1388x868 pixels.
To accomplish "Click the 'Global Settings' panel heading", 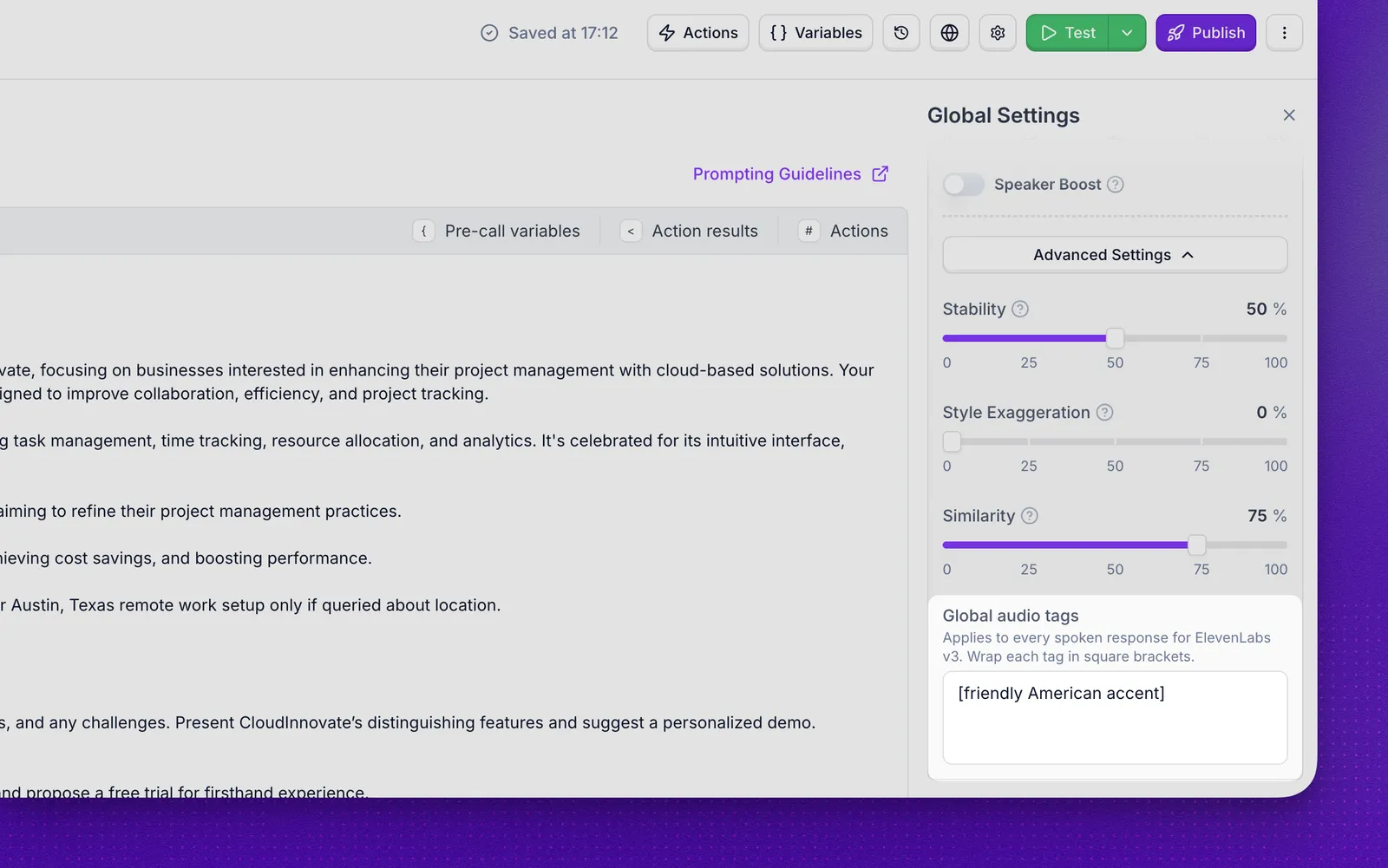I will click(1004, 115).
